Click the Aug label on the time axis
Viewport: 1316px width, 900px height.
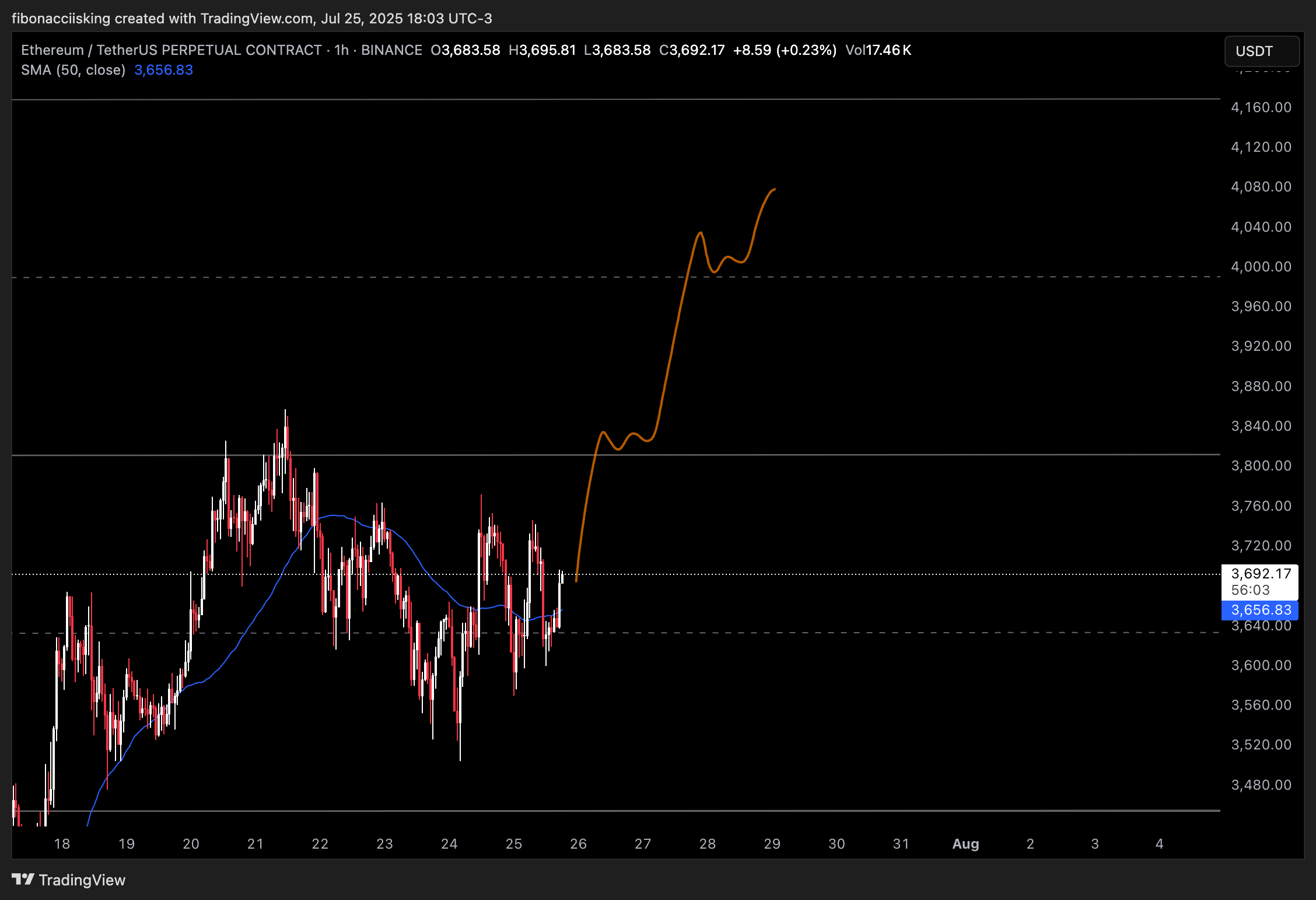tap(965, 844)
